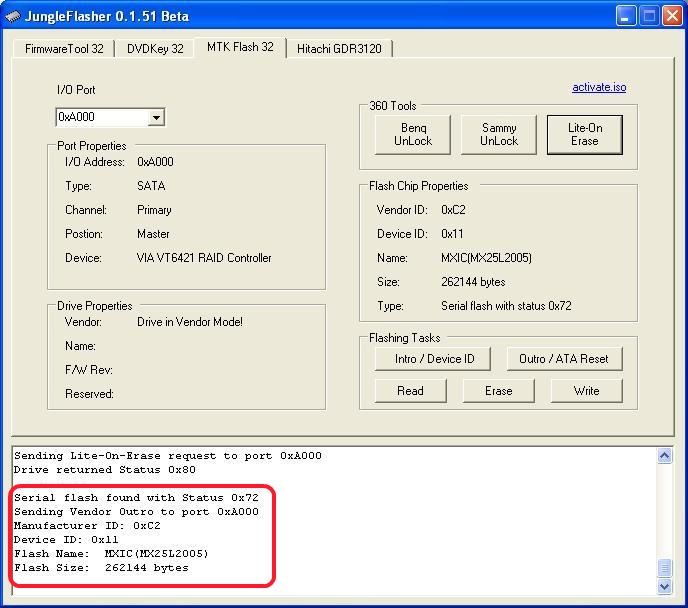Viewport: 688px width, 608px height.
Task: Click the Lite-On Erase button
Action: [x=585, y=135]
